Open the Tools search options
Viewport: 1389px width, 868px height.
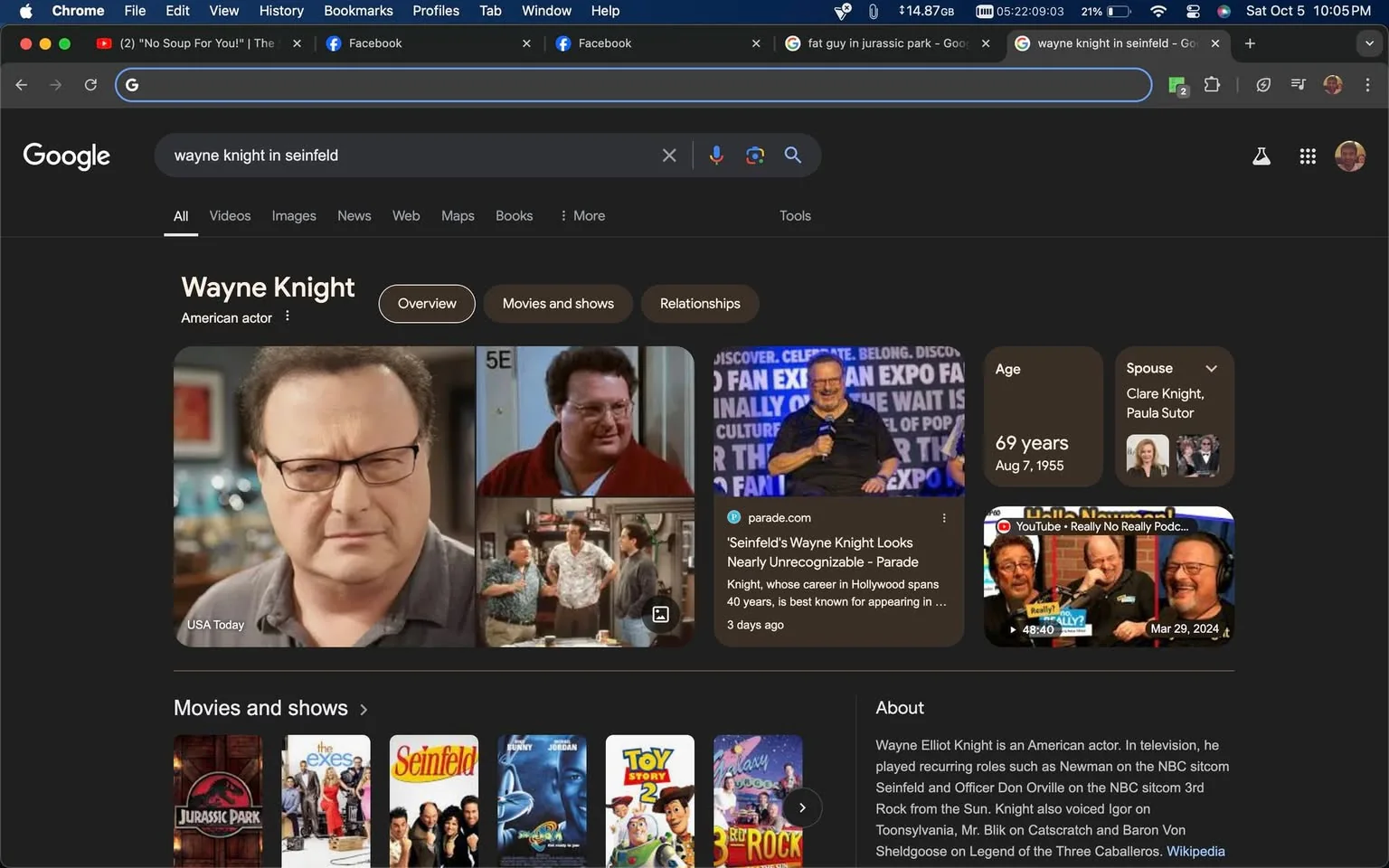795,216
